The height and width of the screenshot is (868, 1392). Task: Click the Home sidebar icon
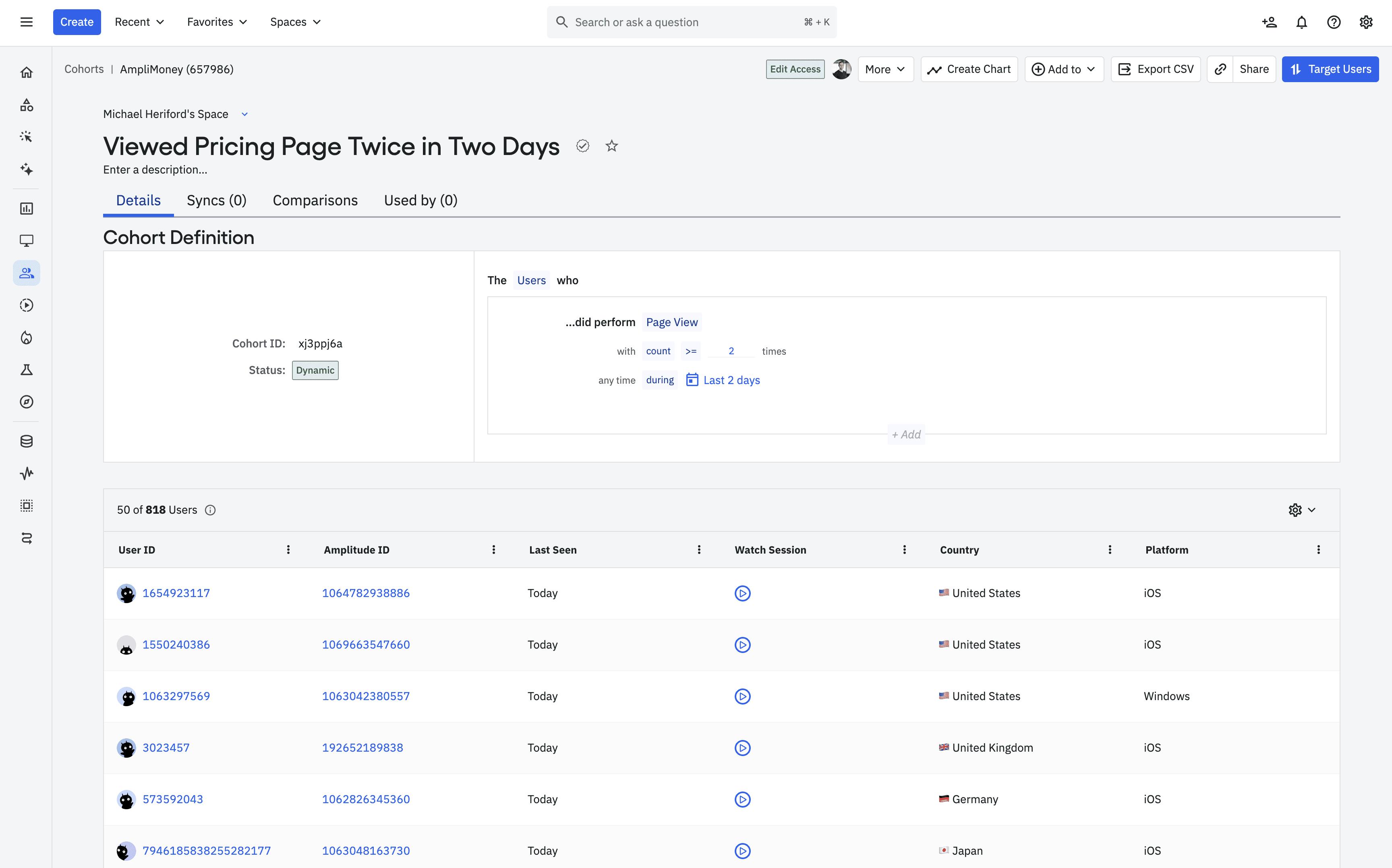click(x=27, y=72)
